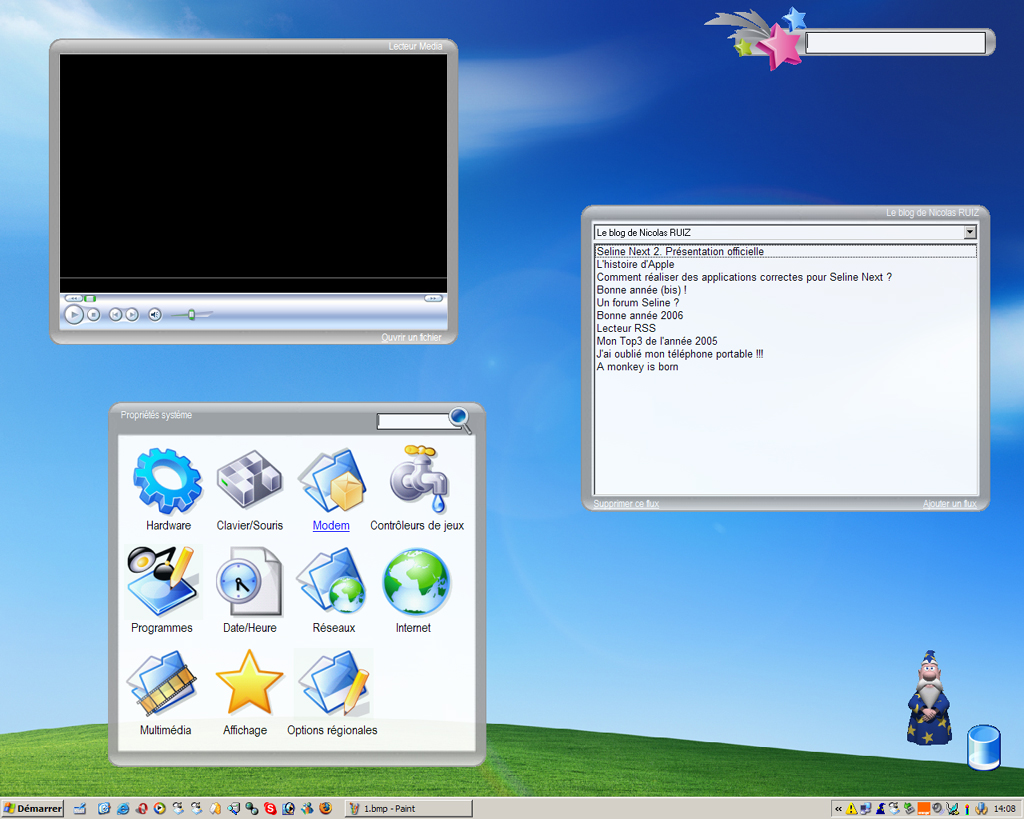1024x819 pixels.
Task: Launch Internet Explorer from quick launch
Action: point(123,809)
